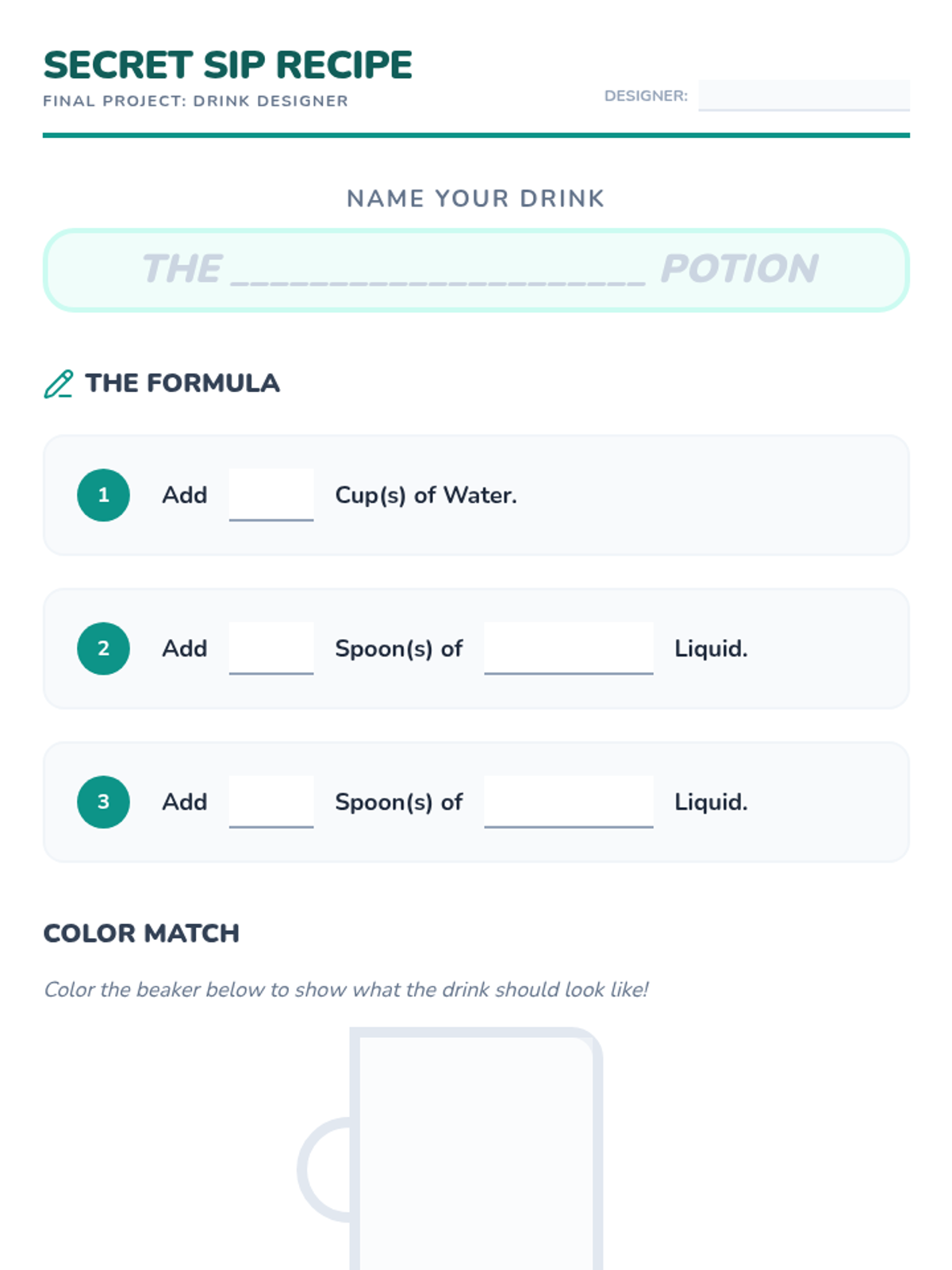Click the cups of water amount field
This screenshot has height=1270, width=952.
271,495
